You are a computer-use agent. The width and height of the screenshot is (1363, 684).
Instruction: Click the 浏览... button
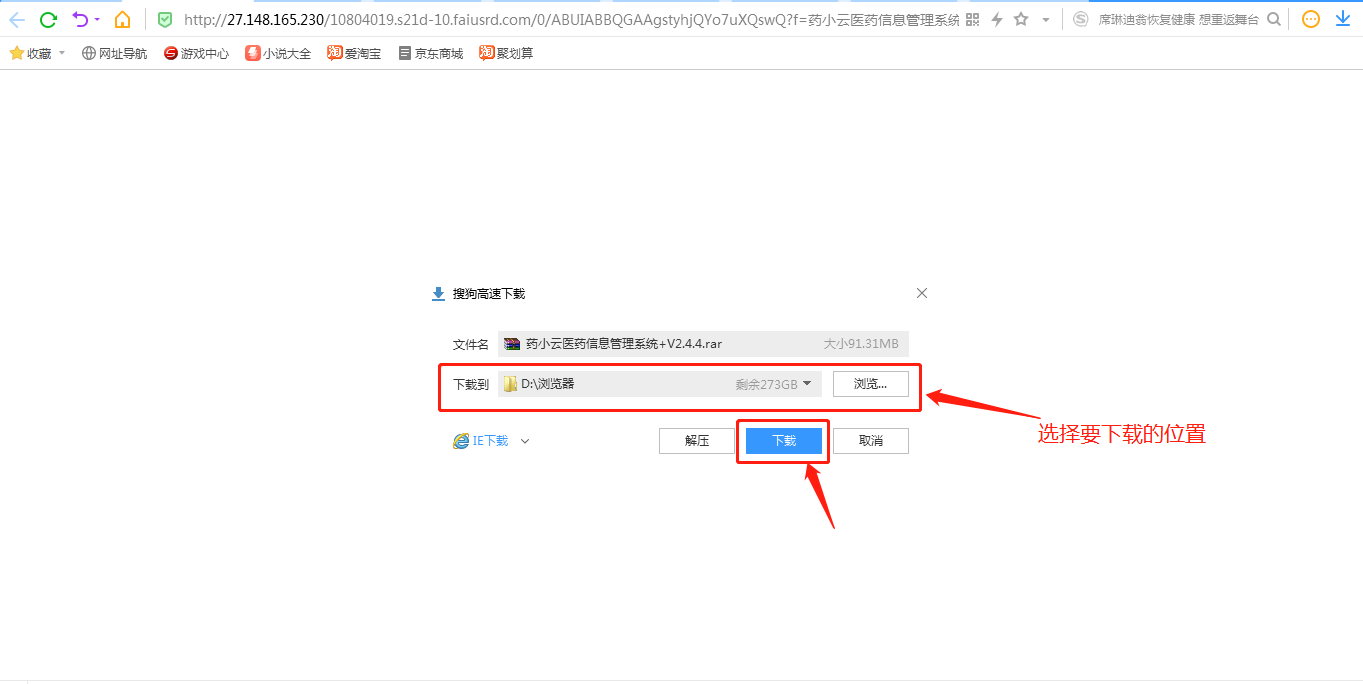(x=871, y=384)
